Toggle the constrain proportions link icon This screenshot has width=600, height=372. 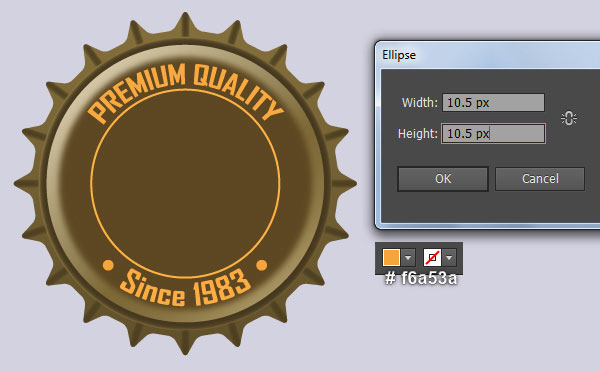(x=569, y=118)
